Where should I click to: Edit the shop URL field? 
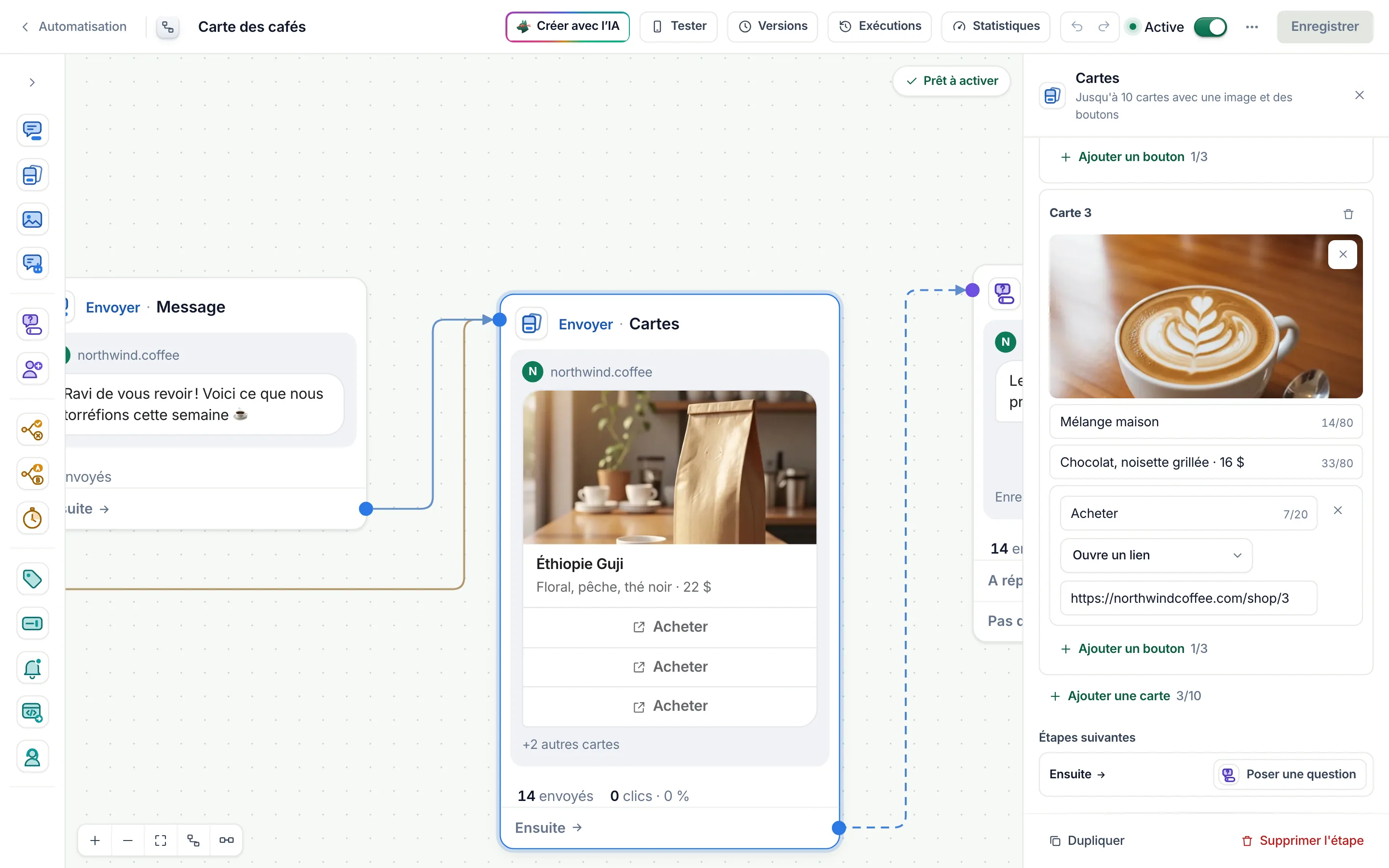1188,598
